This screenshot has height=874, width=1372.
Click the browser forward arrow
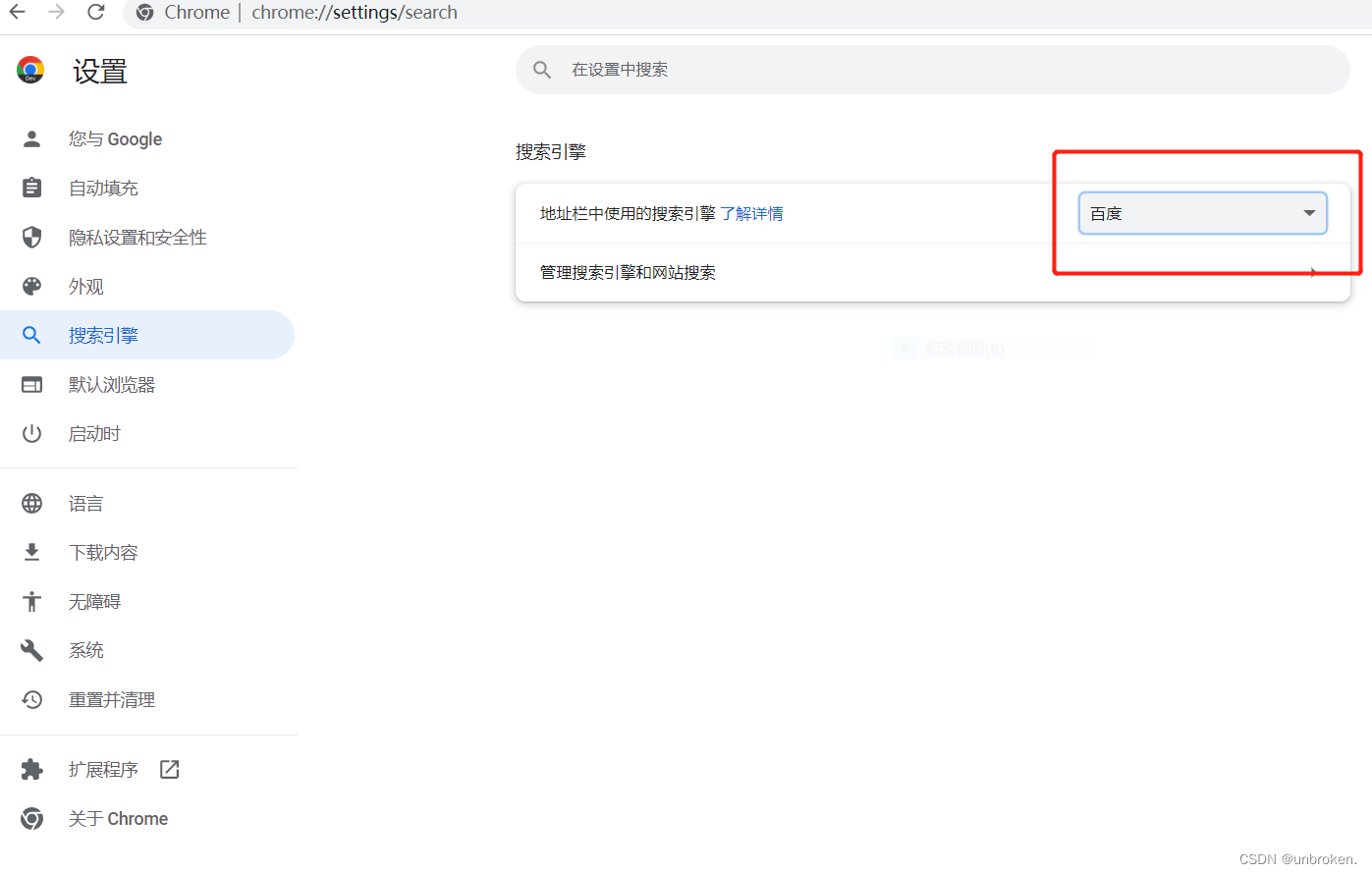[57, 12]
